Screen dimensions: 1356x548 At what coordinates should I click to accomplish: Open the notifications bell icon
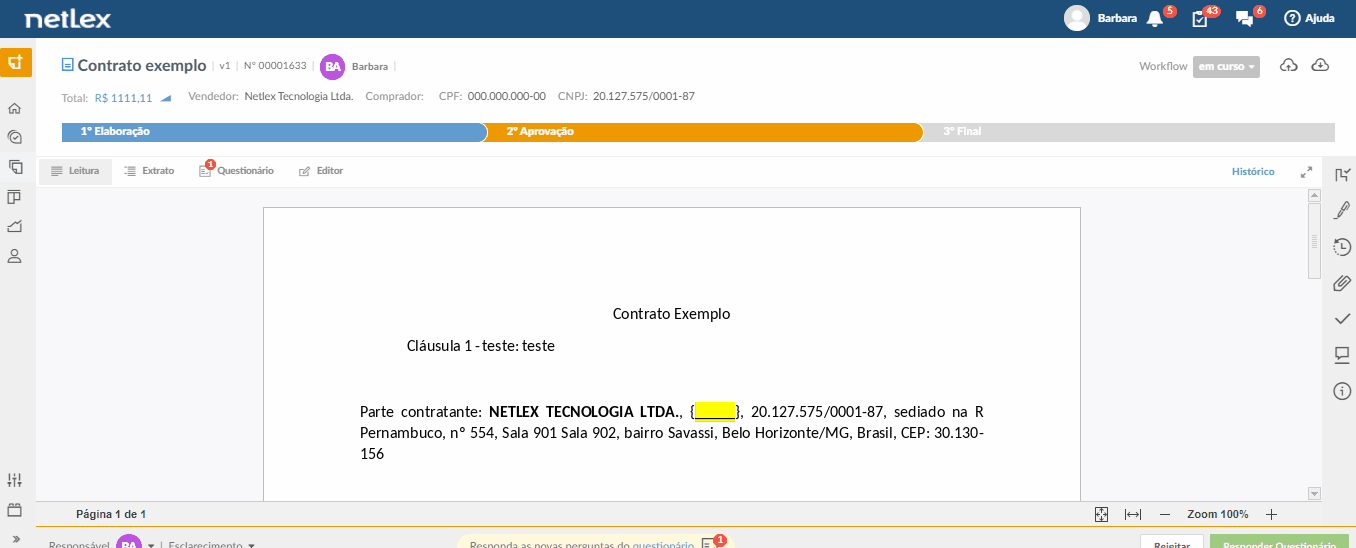pyautogui.click(x=1155, y=18)
